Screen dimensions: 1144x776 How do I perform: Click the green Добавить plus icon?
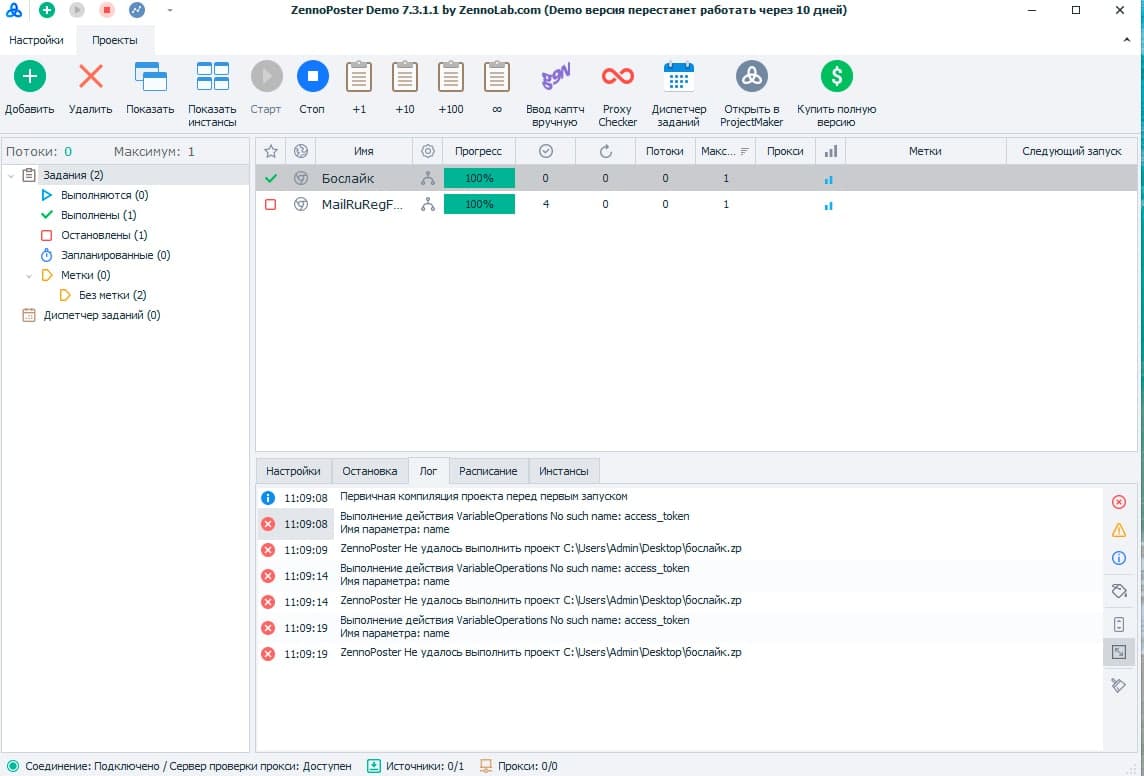click(x=30, y=76)
